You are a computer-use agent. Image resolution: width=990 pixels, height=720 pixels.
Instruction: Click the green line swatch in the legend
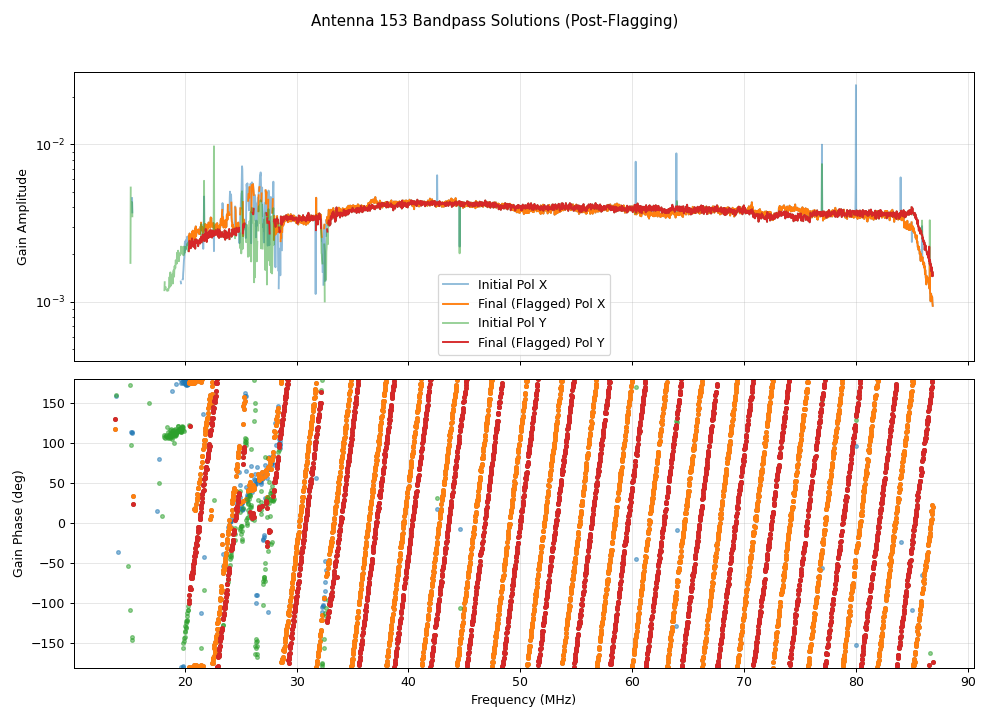[458, 324]
